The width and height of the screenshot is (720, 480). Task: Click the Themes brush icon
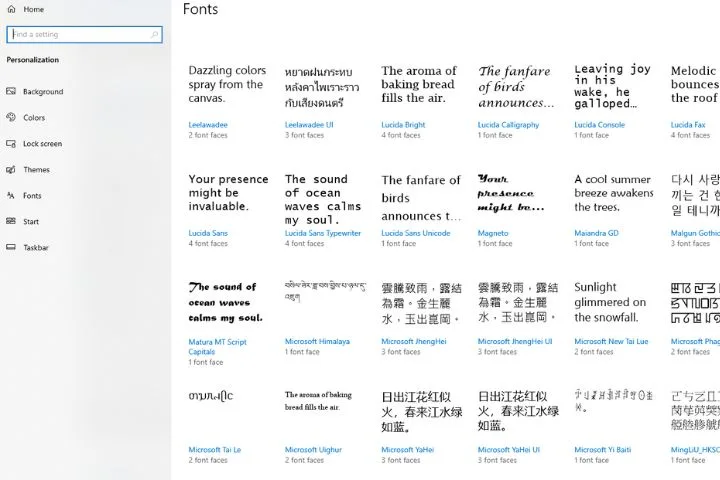pyautogui.click(x=11, y=169)
